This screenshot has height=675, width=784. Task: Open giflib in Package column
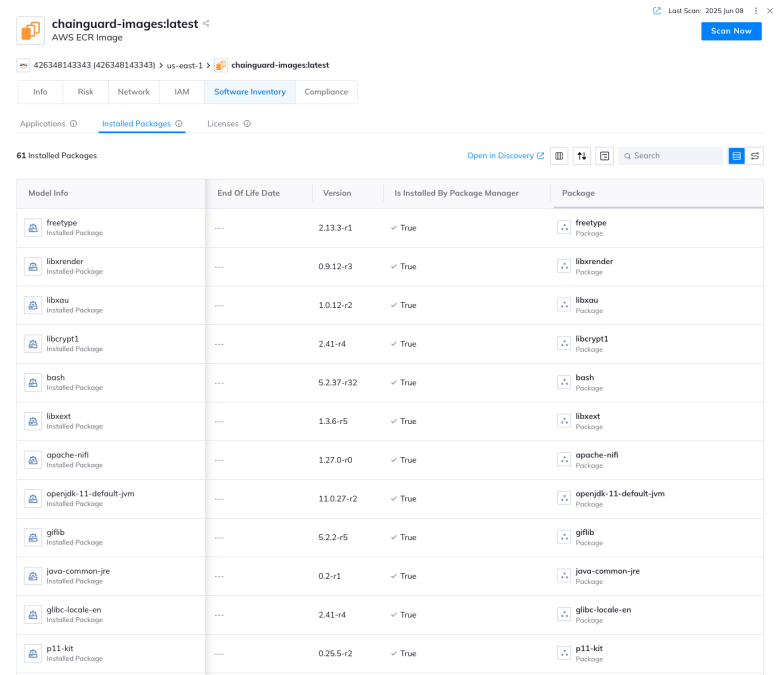coord(584,532)
